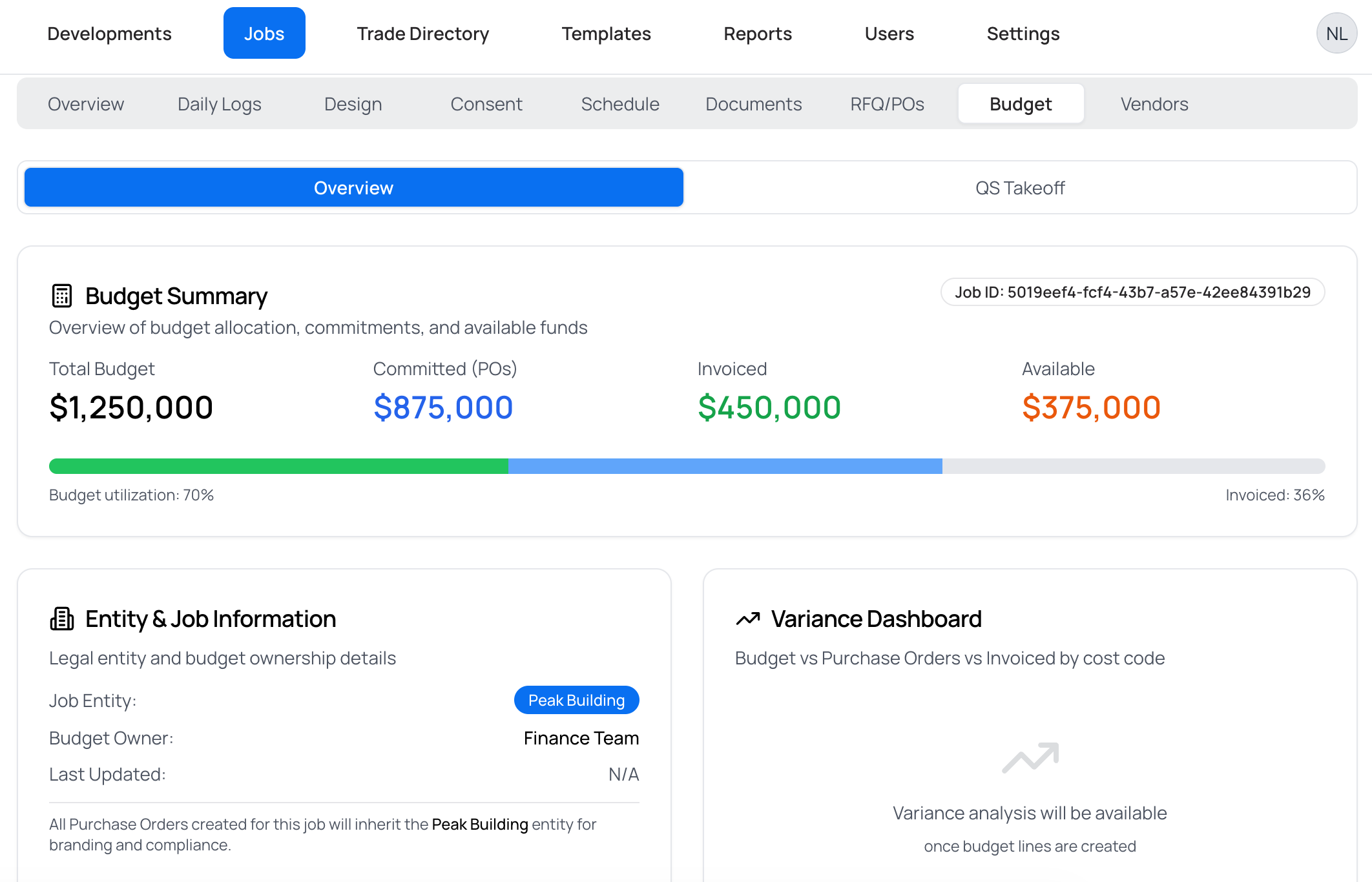
Task: Click the $875,000 Committed value
Action: [x=444, y=407]
